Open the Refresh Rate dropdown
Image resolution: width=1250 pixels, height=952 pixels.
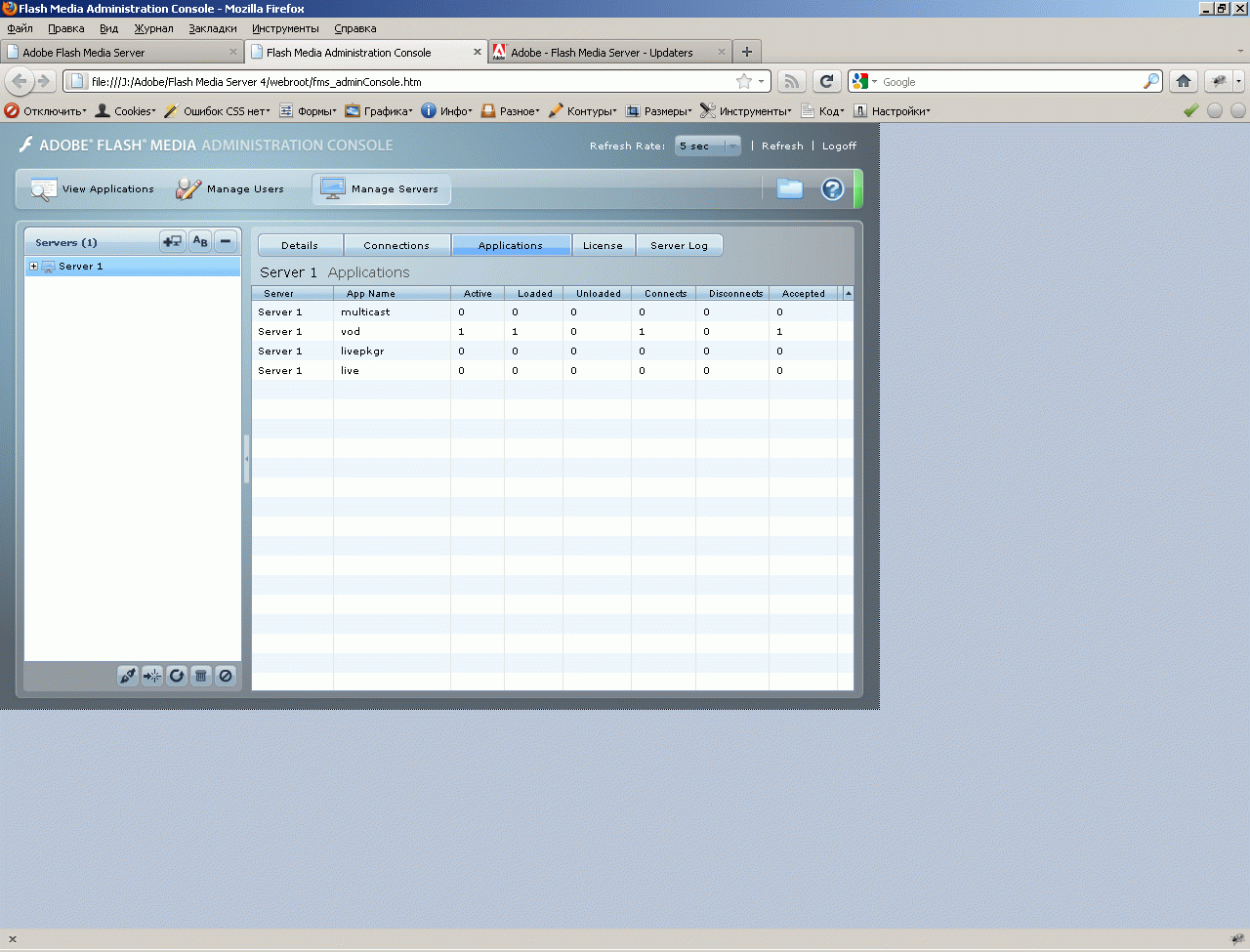pyautogui.click(x=708, y=145)
